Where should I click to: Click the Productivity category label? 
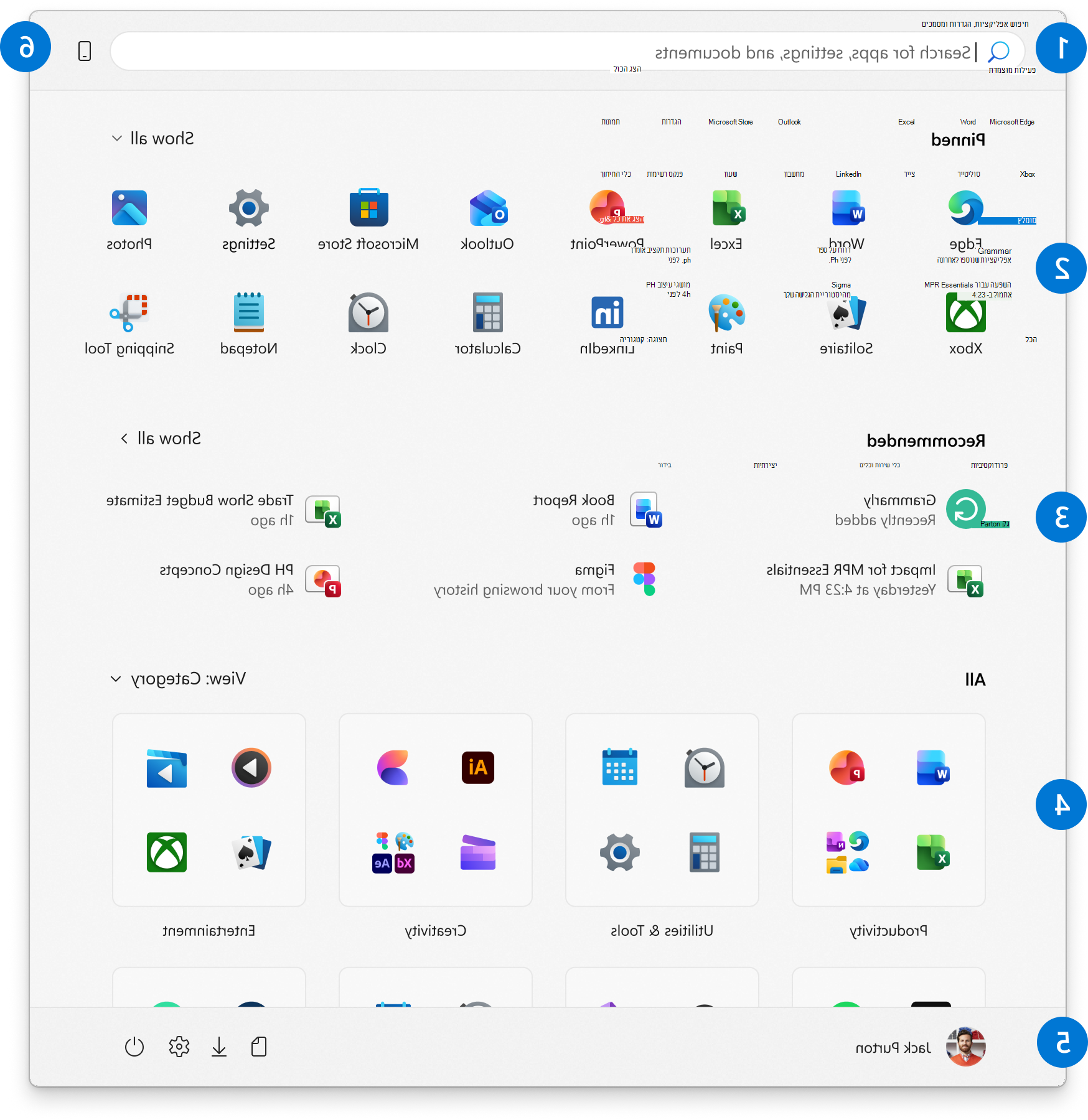(x=889, y=931)
